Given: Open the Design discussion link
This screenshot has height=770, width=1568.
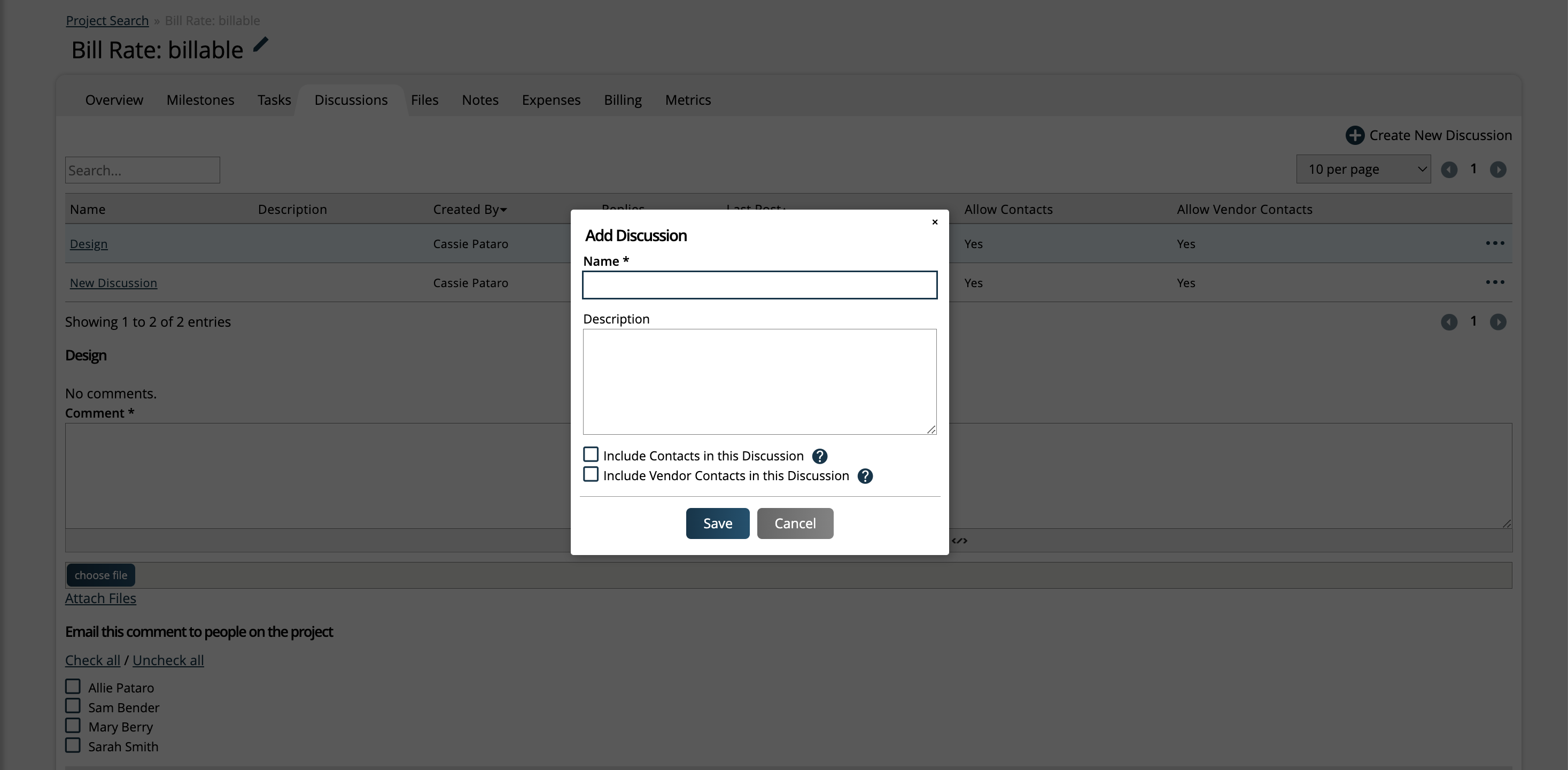Looking at the screenshot, I should (x=88, y=244).
